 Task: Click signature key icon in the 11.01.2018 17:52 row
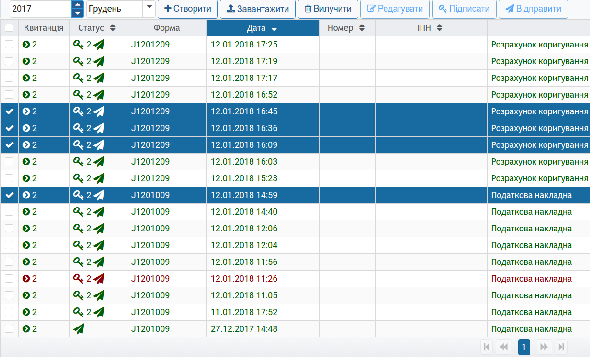click(78, 312)
